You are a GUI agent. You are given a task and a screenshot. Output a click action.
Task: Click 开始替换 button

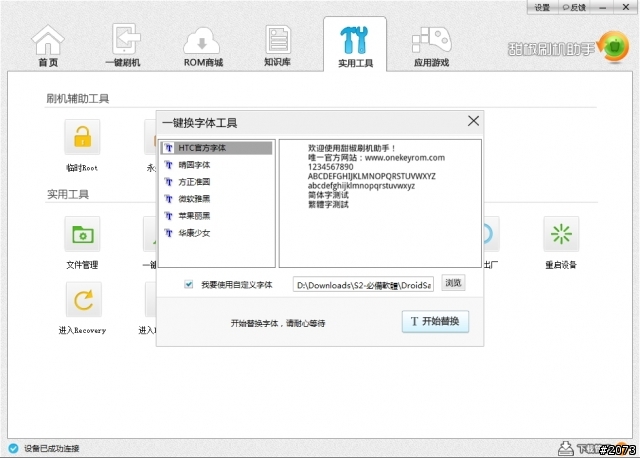pos(435,321)
